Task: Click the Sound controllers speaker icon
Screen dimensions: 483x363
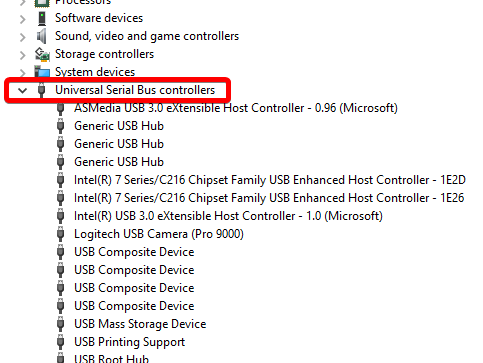Action: tap(42, 36)
